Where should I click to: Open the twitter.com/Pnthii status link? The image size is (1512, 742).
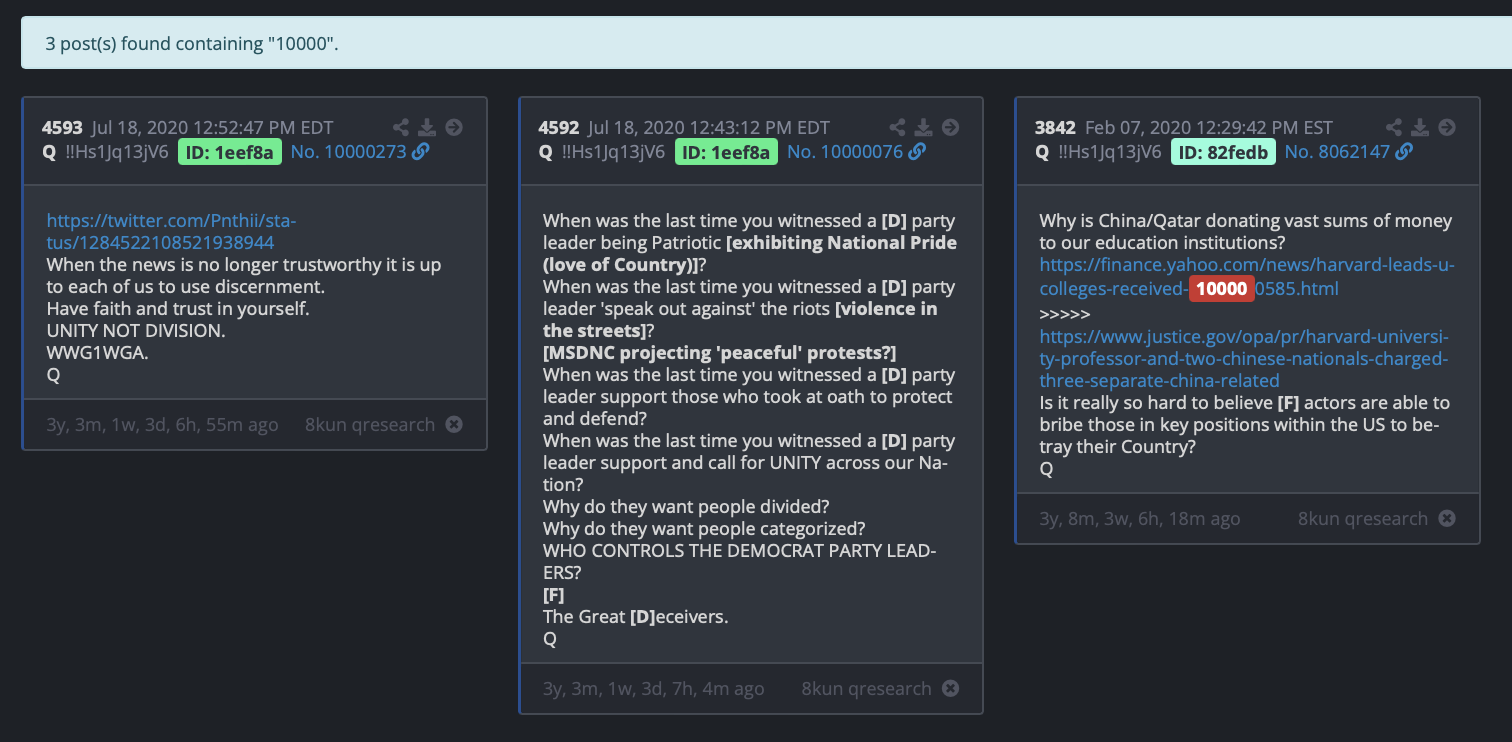[x=171, y=231]
